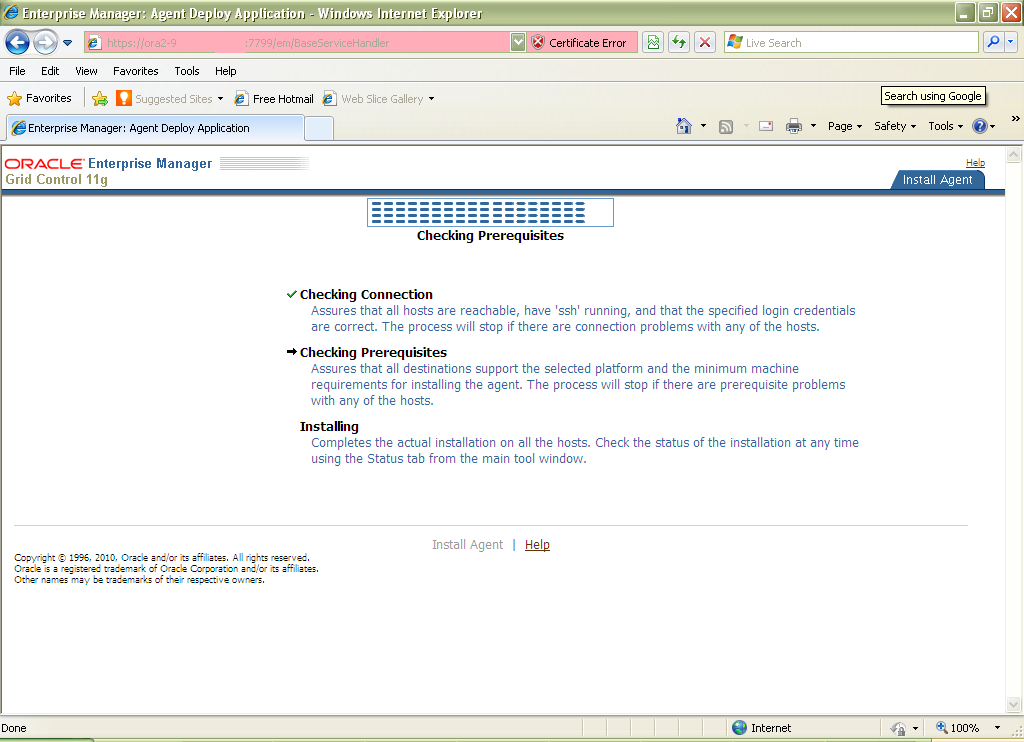
Task: Go to the Home page icon
Action: [684, 126]
